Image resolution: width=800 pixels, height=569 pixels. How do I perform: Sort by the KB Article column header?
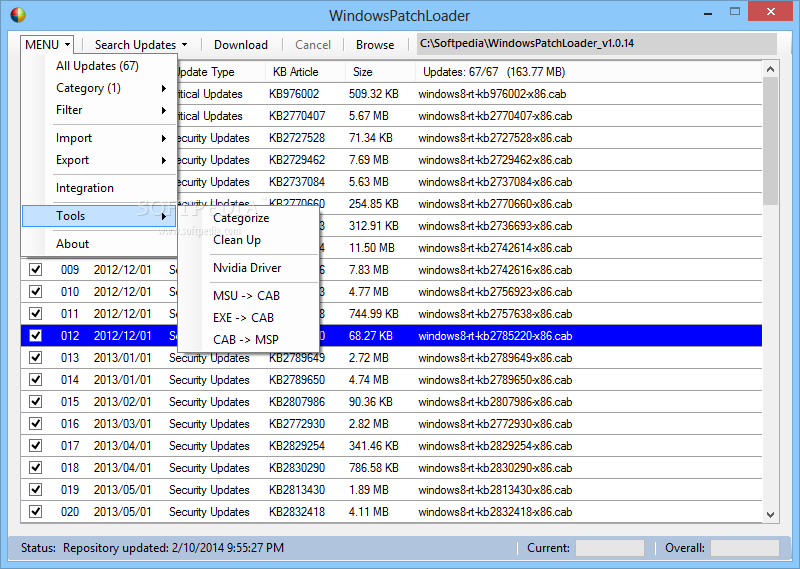305,72
